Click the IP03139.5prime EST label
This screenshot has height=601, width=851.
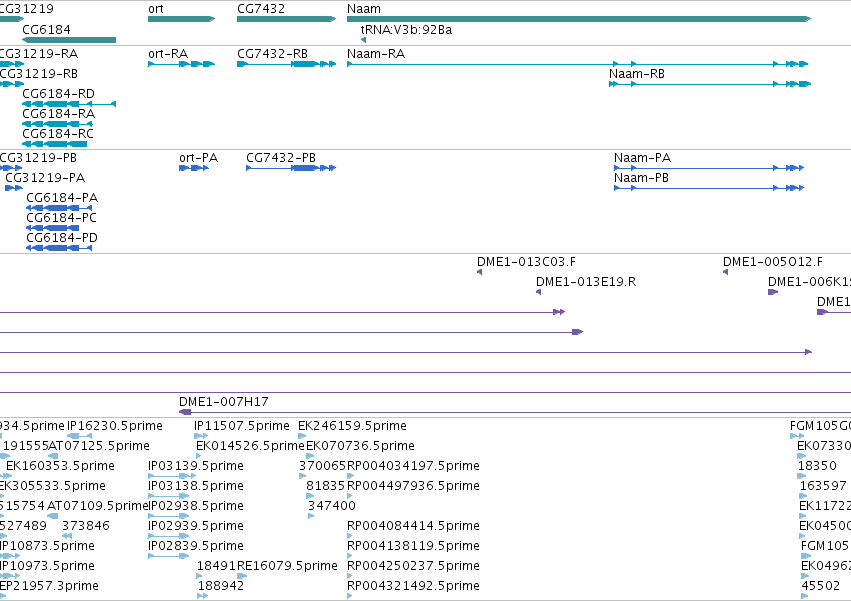pyautogui.click(x=196, y=466)
